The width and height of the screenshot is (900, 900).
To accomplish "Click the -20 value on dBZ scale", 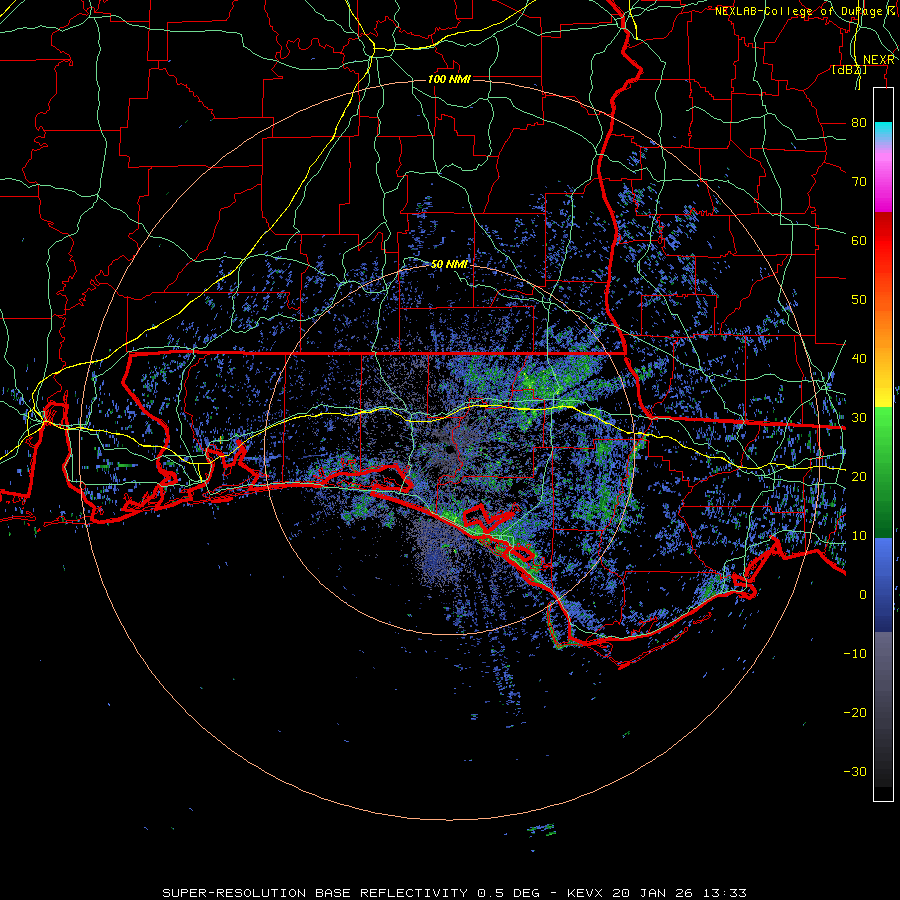I will click(x=855, y=713).
